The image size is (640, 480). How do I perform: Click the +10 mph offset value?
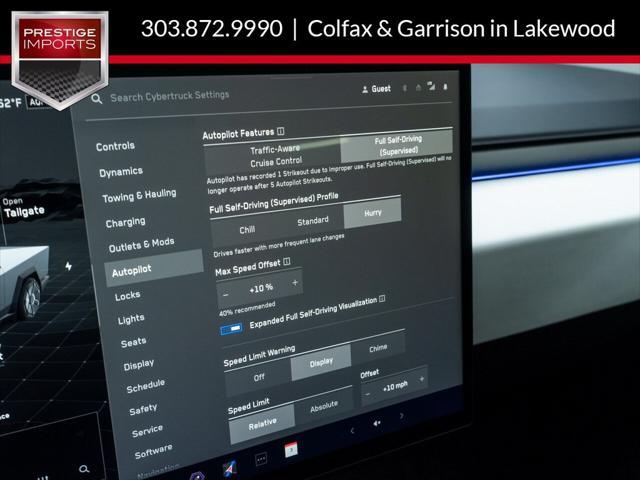(x=395, y=386)
